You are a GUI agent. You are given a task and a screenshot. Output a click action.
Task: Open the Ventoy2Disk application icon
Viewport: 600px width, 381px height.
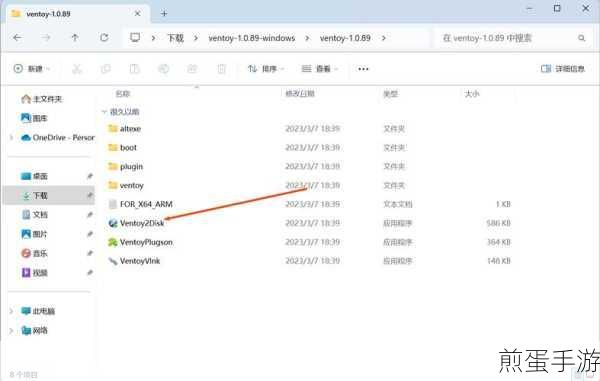coord(112,223)
